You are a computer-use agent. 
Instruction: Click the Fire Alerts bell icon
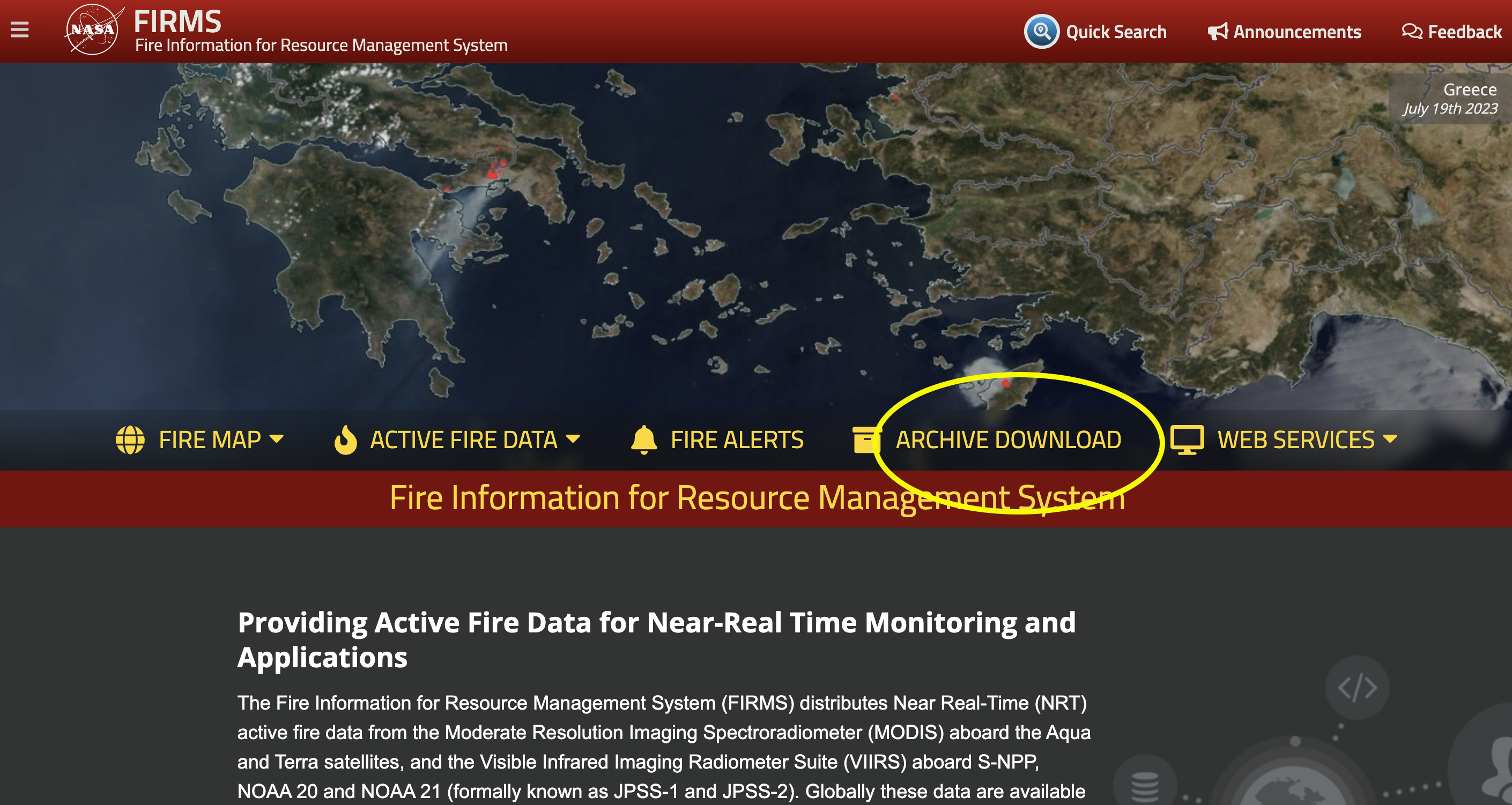click(x=644, y=440)
